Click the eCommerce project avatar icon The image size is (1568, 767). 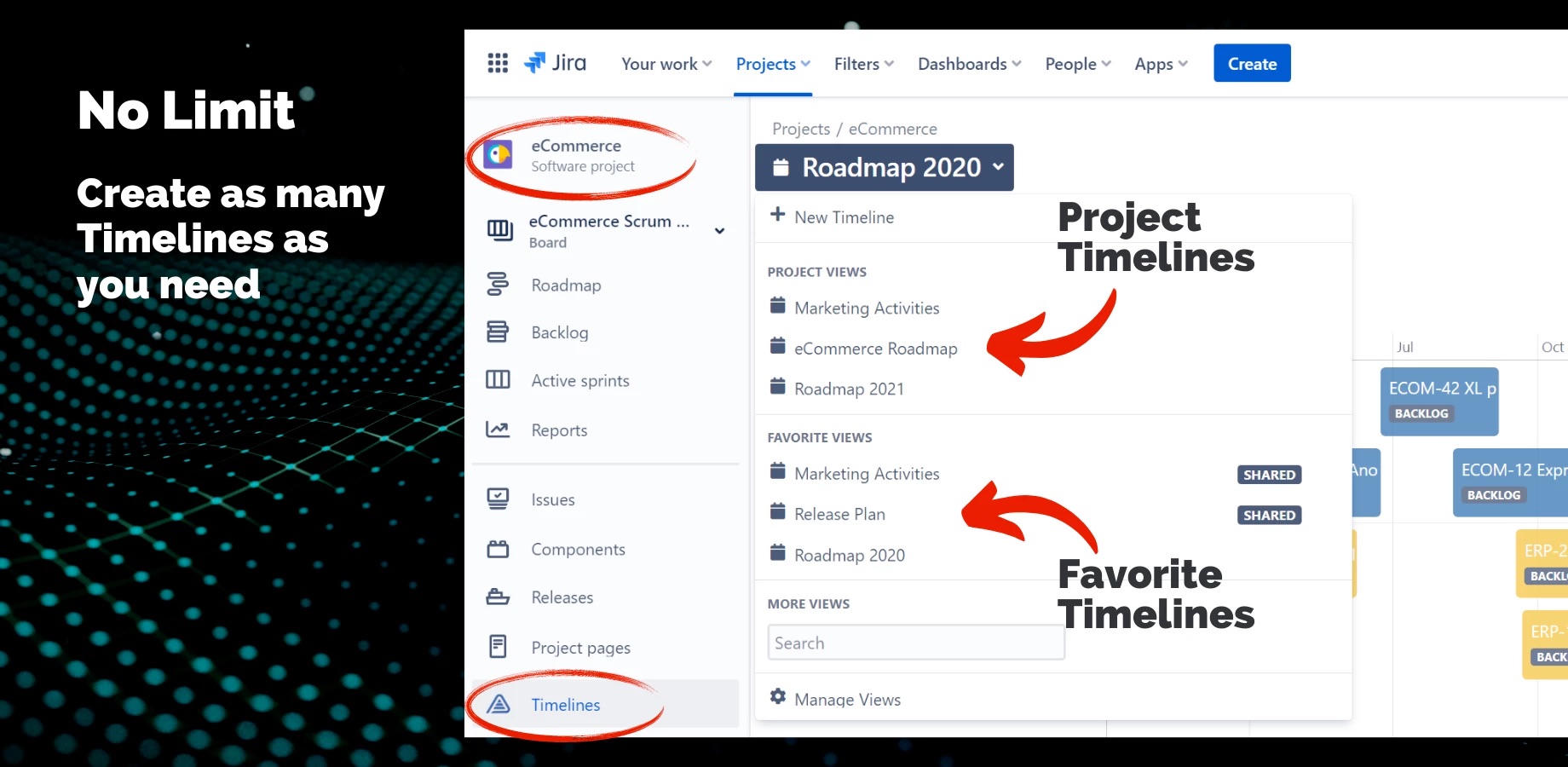click(x=498, y=155)
